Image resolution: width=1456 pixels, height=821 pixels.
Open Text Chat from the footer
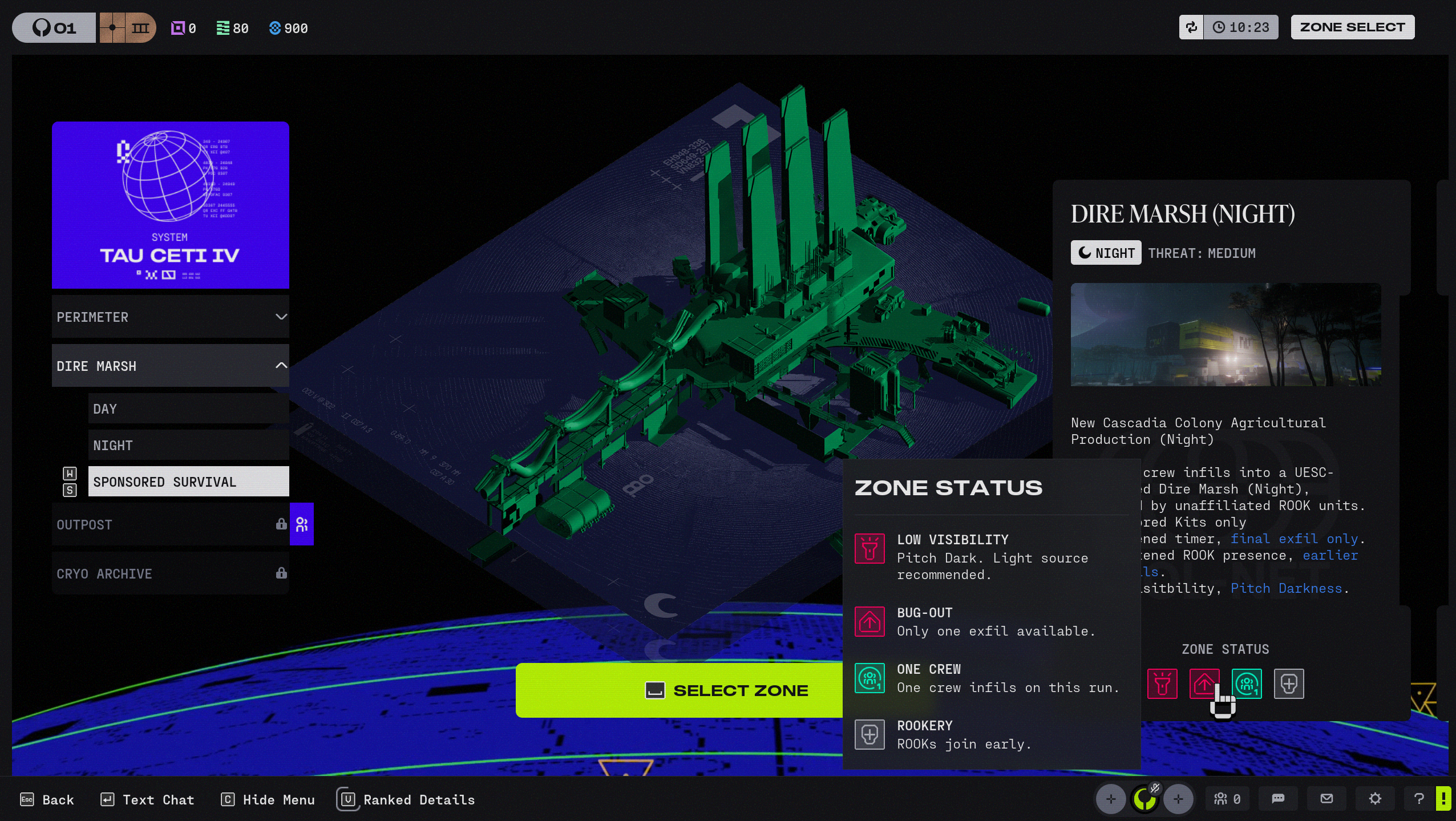point(147,800)
